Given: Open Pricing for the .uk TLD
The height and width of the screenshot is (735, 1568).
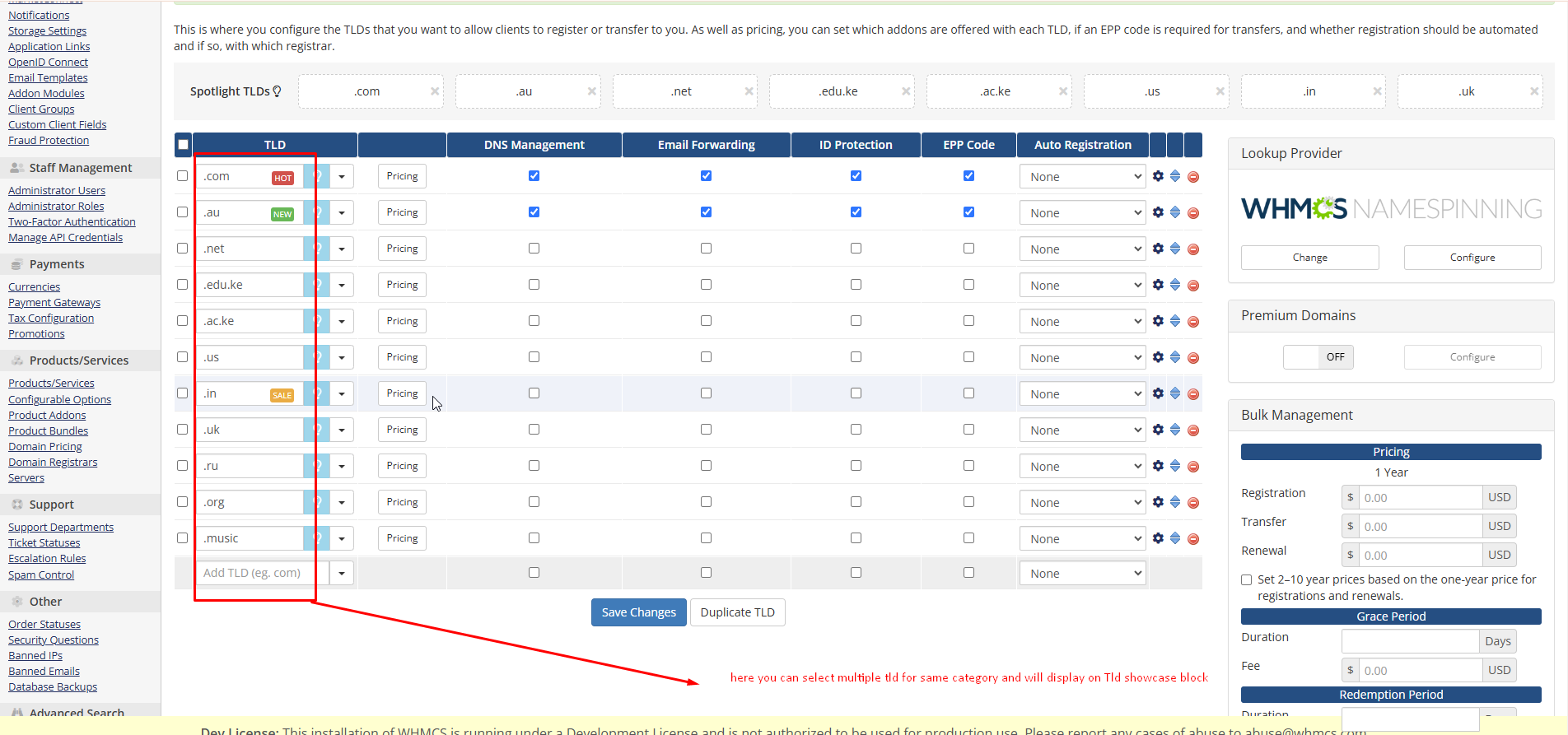Looking at the screenshot, I should 402,430.
